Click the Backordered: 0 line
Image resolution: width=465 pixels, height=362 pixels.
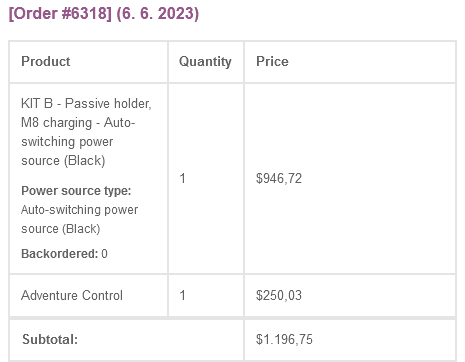coord(64,254)
